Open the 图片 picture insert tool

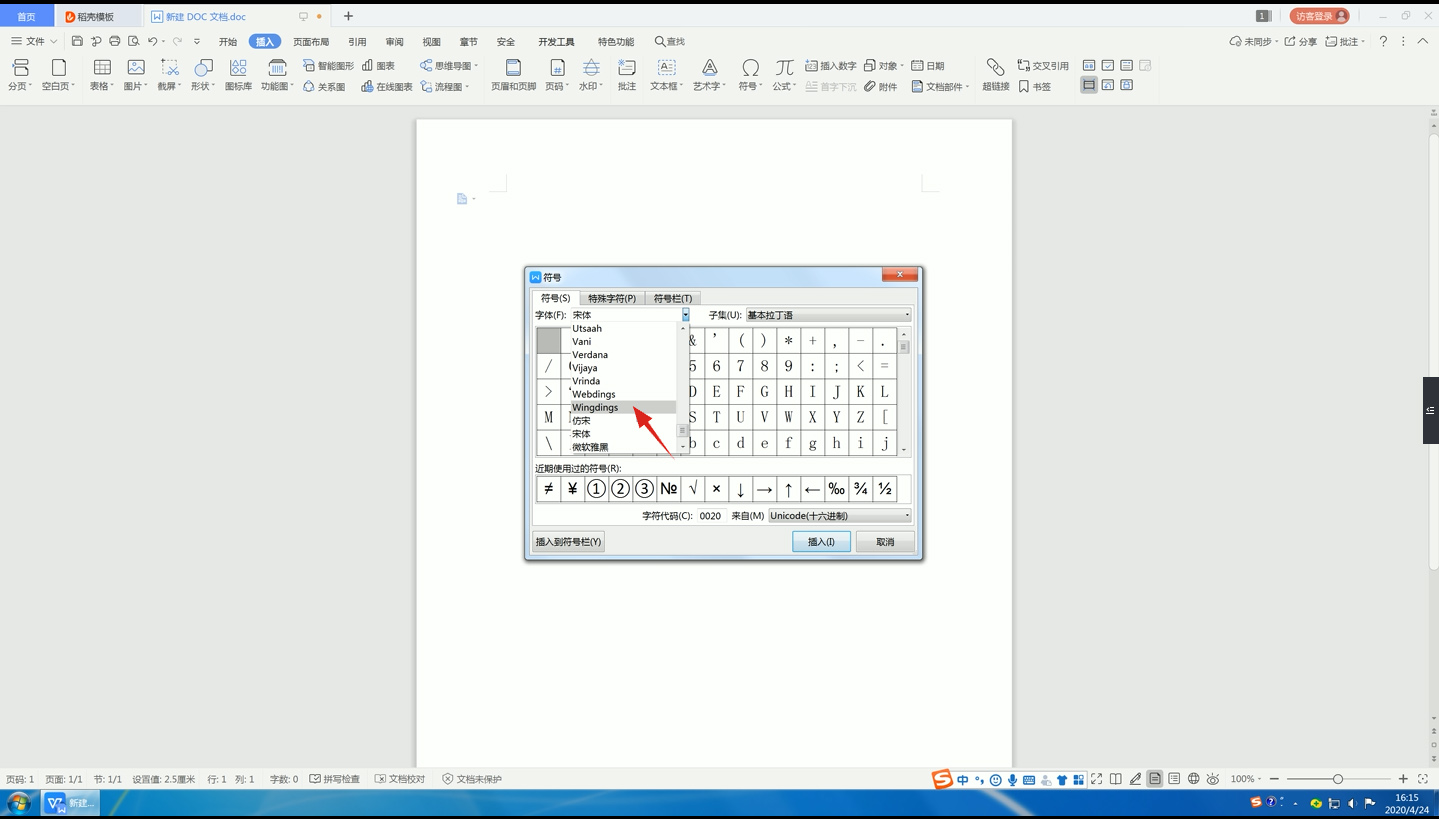click(x=135, y=75)
